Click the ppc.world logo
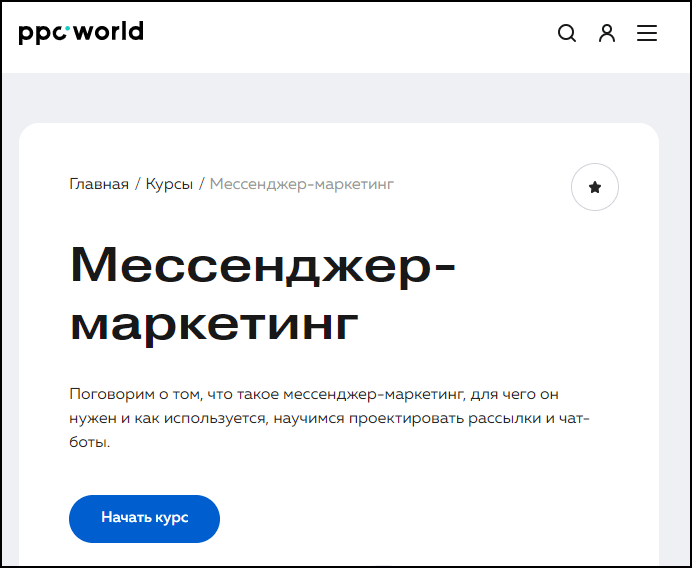Screen dimensions: 692x568 (x=81, y=33)
